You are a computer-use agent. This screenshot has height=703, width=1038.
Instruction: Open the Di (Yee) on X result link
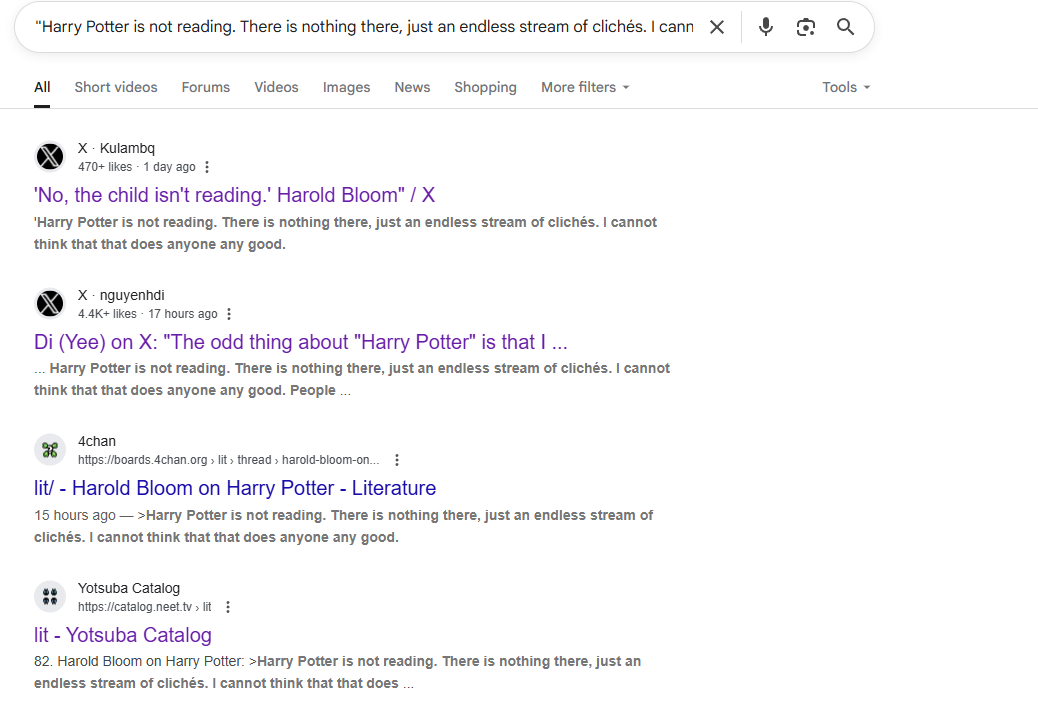pos(301,342)
